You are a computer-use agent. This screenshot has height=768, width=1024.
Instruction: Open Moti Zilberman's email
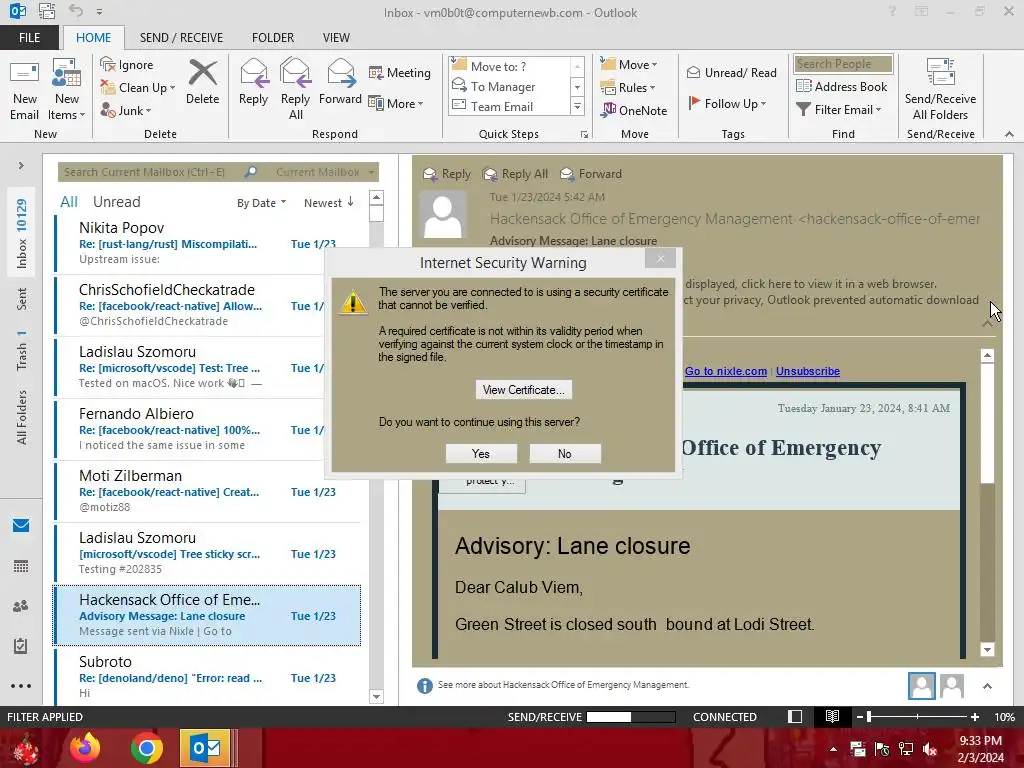point(208,491)
